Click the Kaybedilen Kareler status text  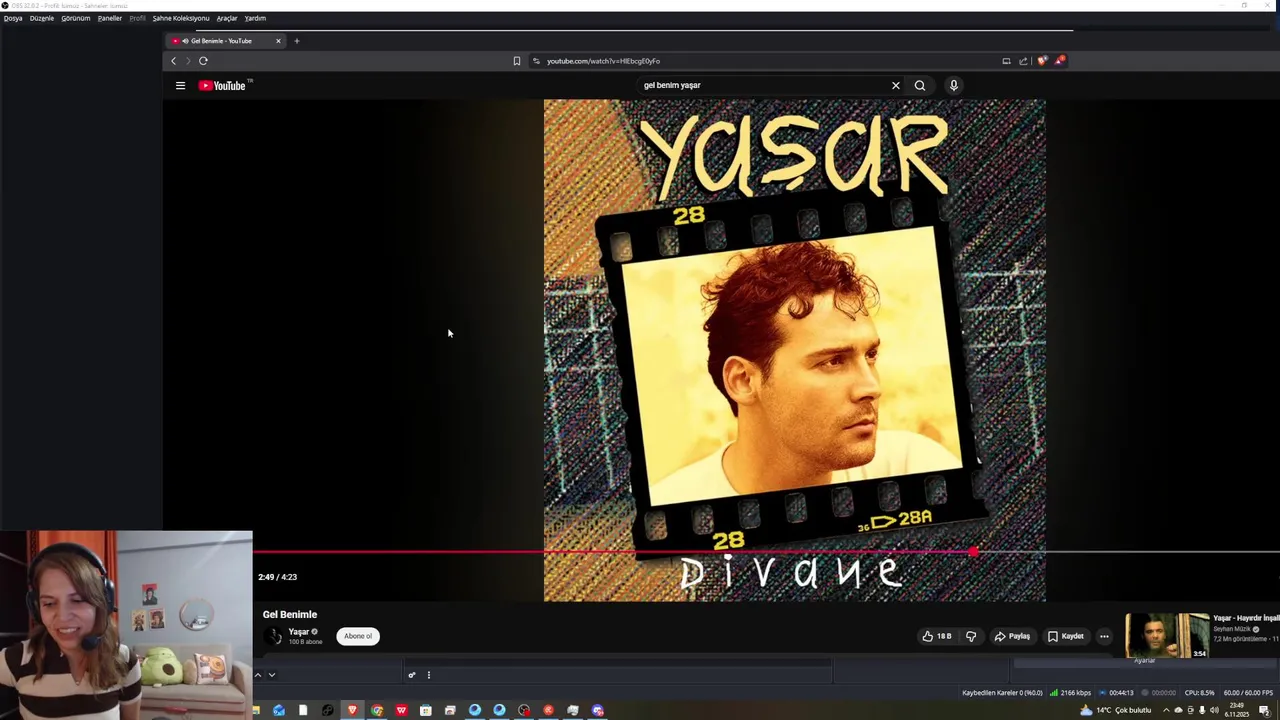(1002, 693)
